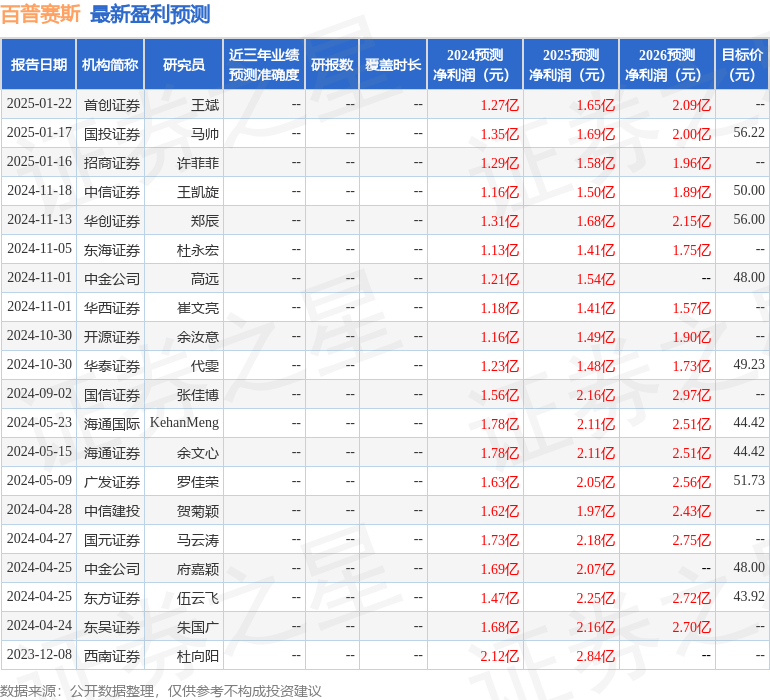Select the 机构简称 column header
This screenshot has height=700, width=770.
tap(110, 64)
